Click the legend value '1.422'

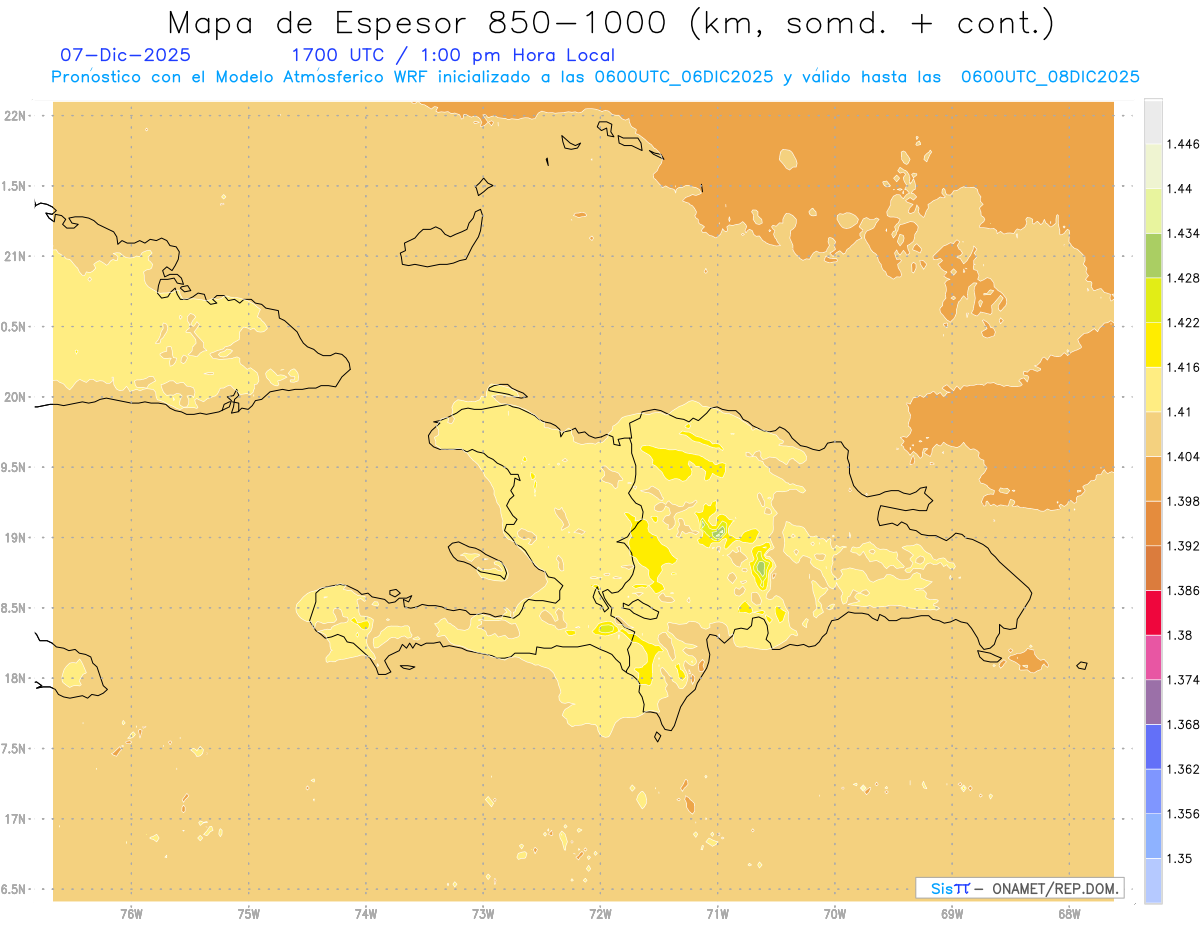[1184, 322]
